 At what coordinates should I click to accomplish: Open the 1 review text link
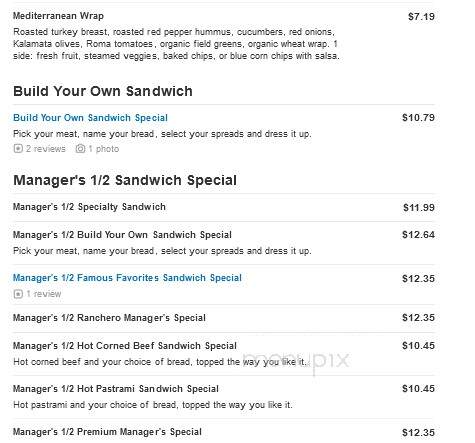click(44, 294)
